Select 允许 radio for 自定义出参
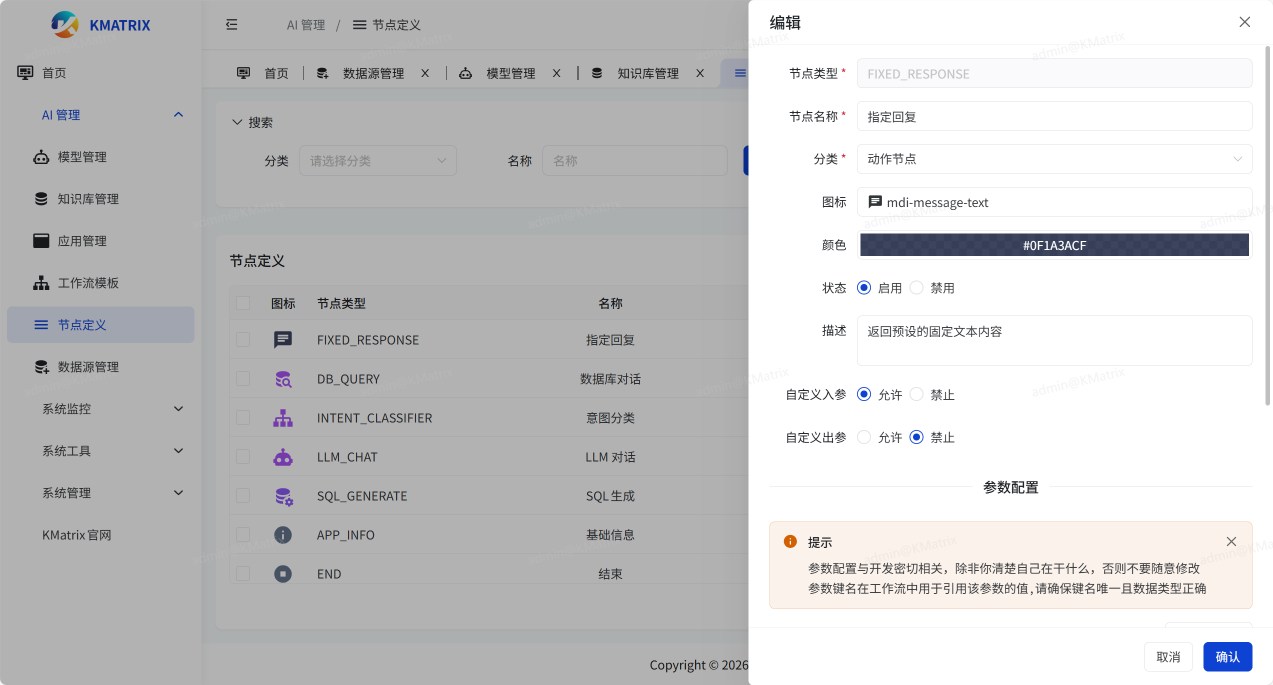1273x685 pixels. [x=864, y=437]
